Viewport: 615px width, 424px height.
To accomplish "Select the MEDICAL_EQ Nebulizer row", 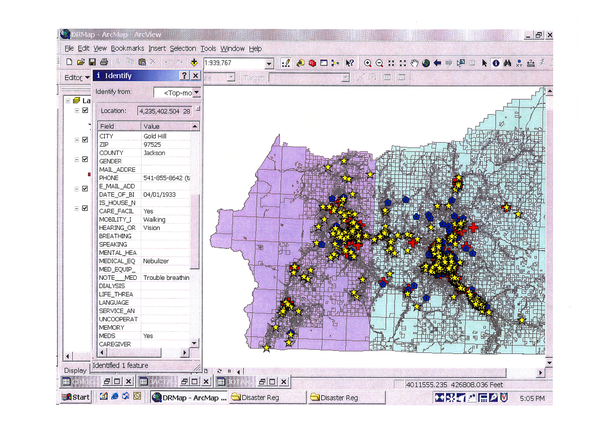I will pyautogui.click(x=144, y=261).
